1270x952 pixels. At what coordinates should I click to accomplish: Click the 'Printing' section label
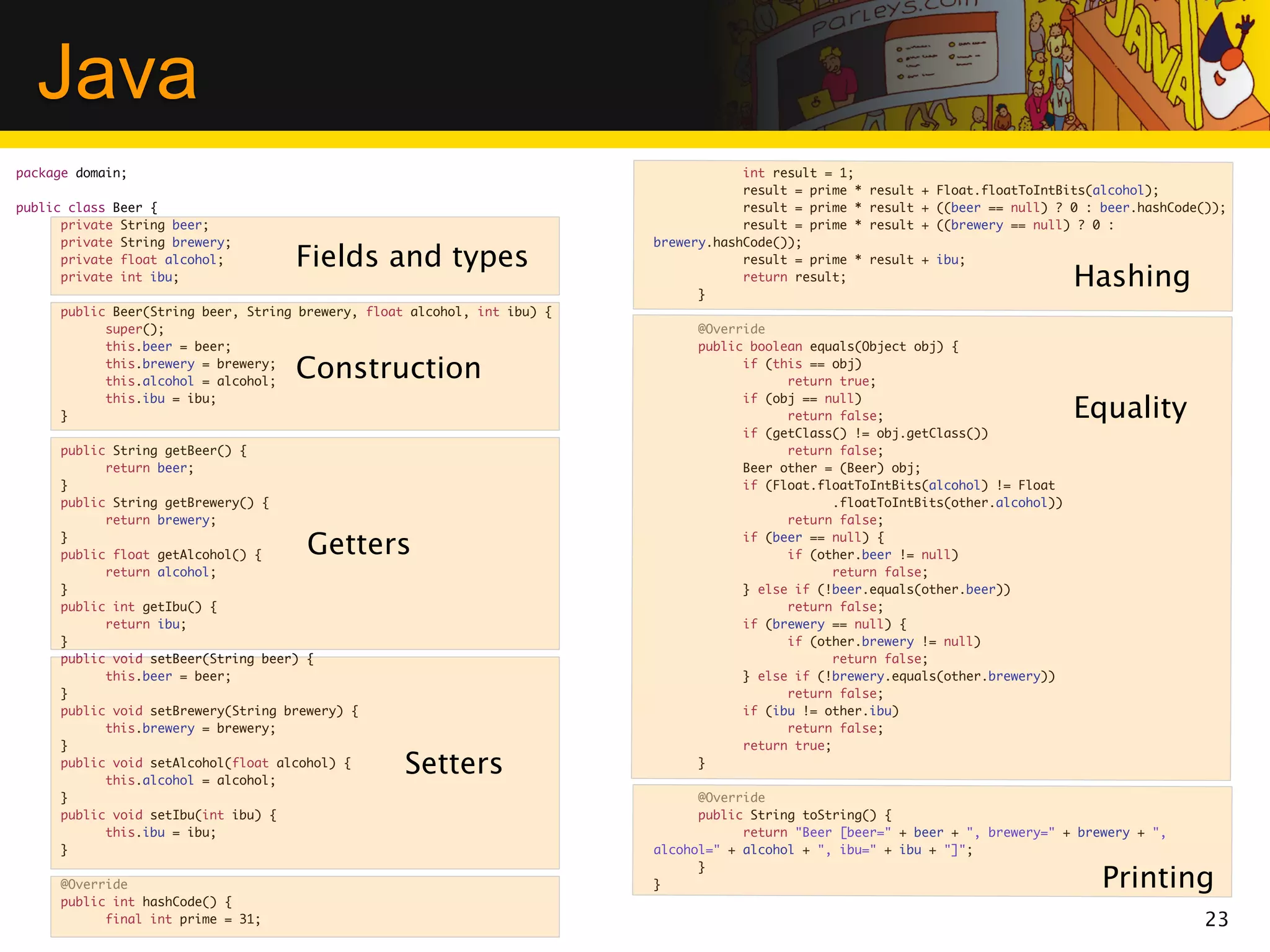[1157, 878]
